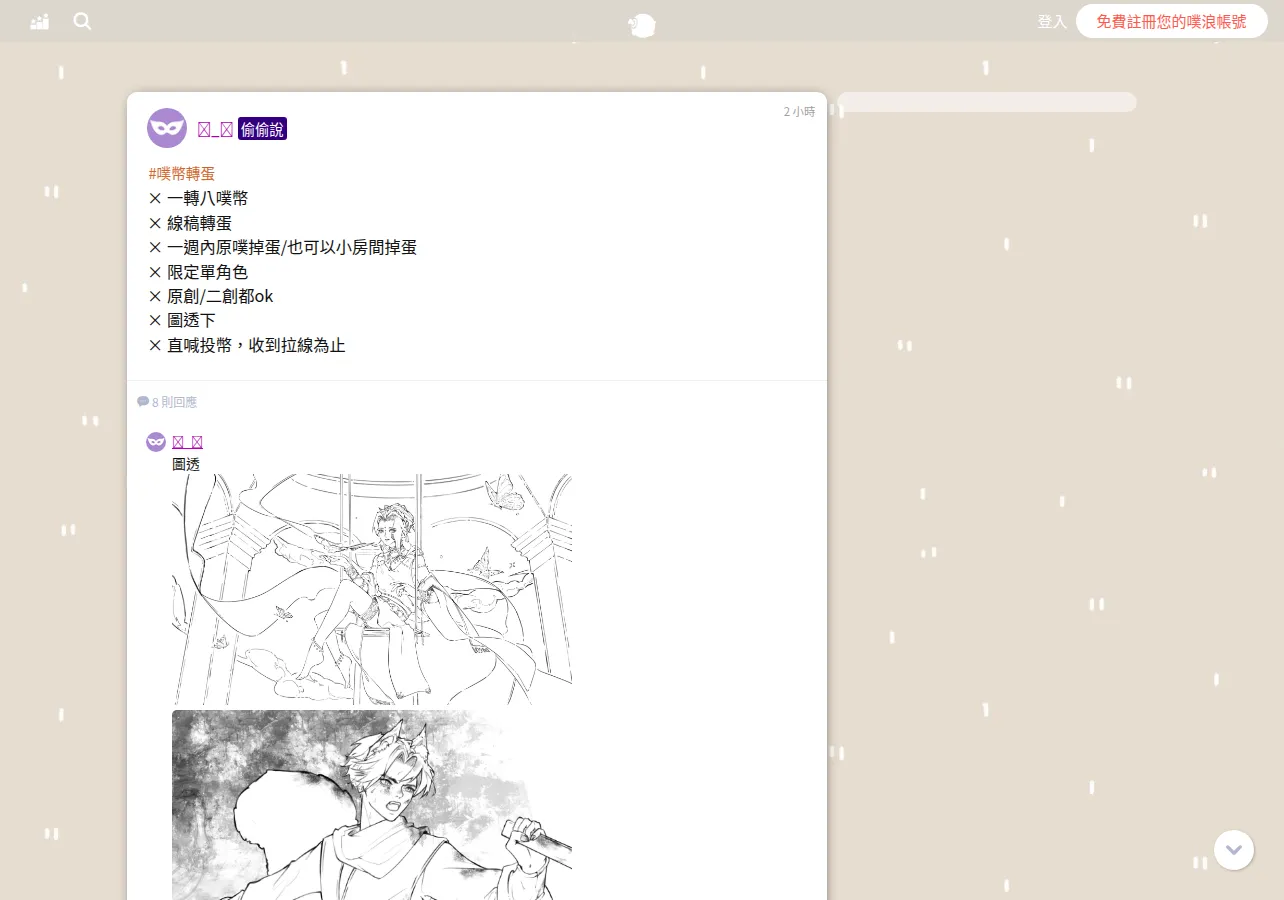Open the search magnifier icon
The image size is (1284, 900).
(82, 21)
